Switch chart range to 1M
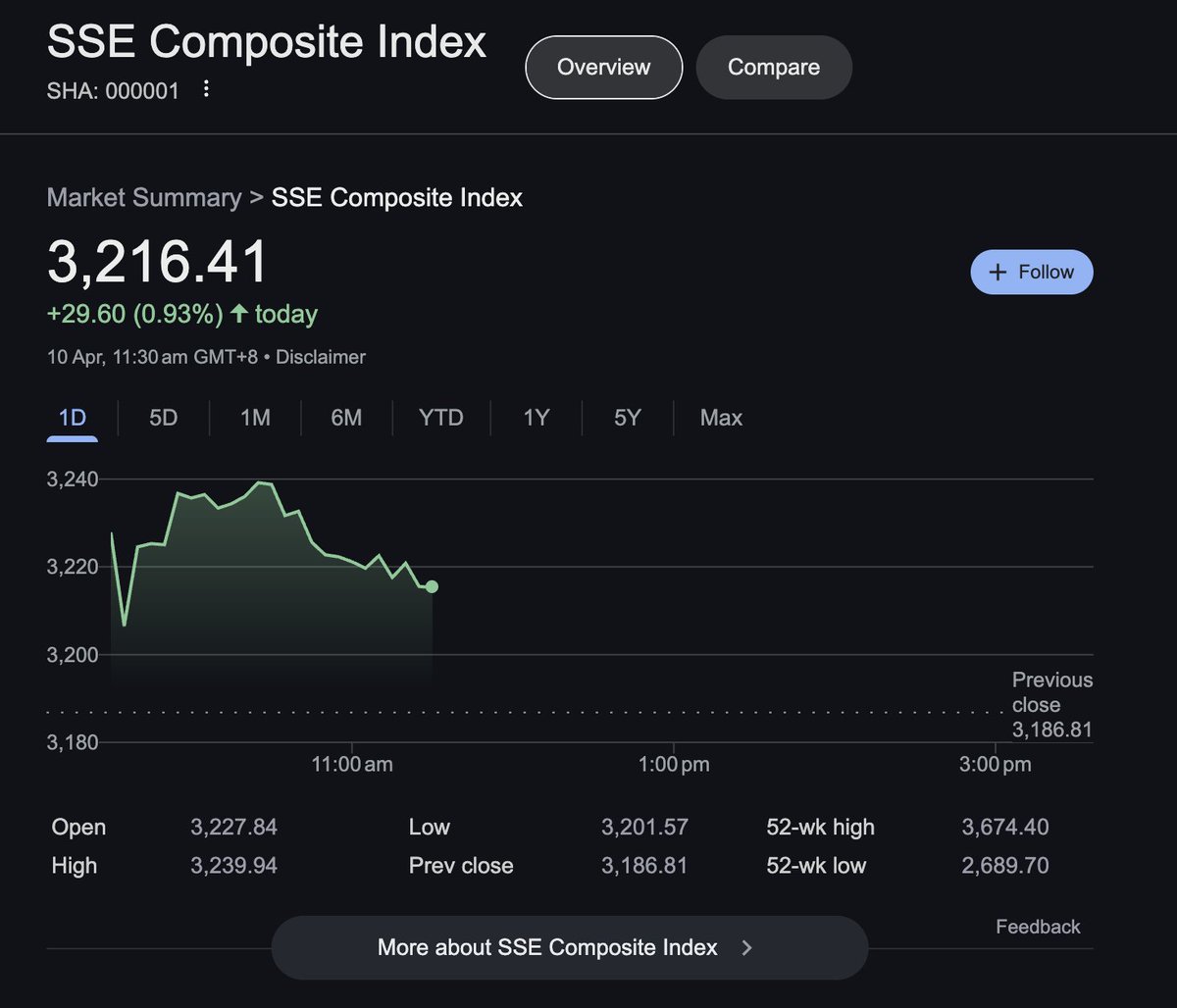The width and height of the screenshot is (1177, 1008). [255, 418]
